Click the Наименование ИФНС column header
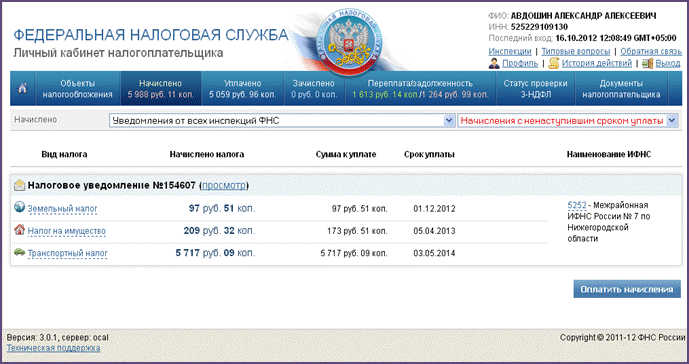This screenshot has height=364, width=689. (x=609, y=154)
